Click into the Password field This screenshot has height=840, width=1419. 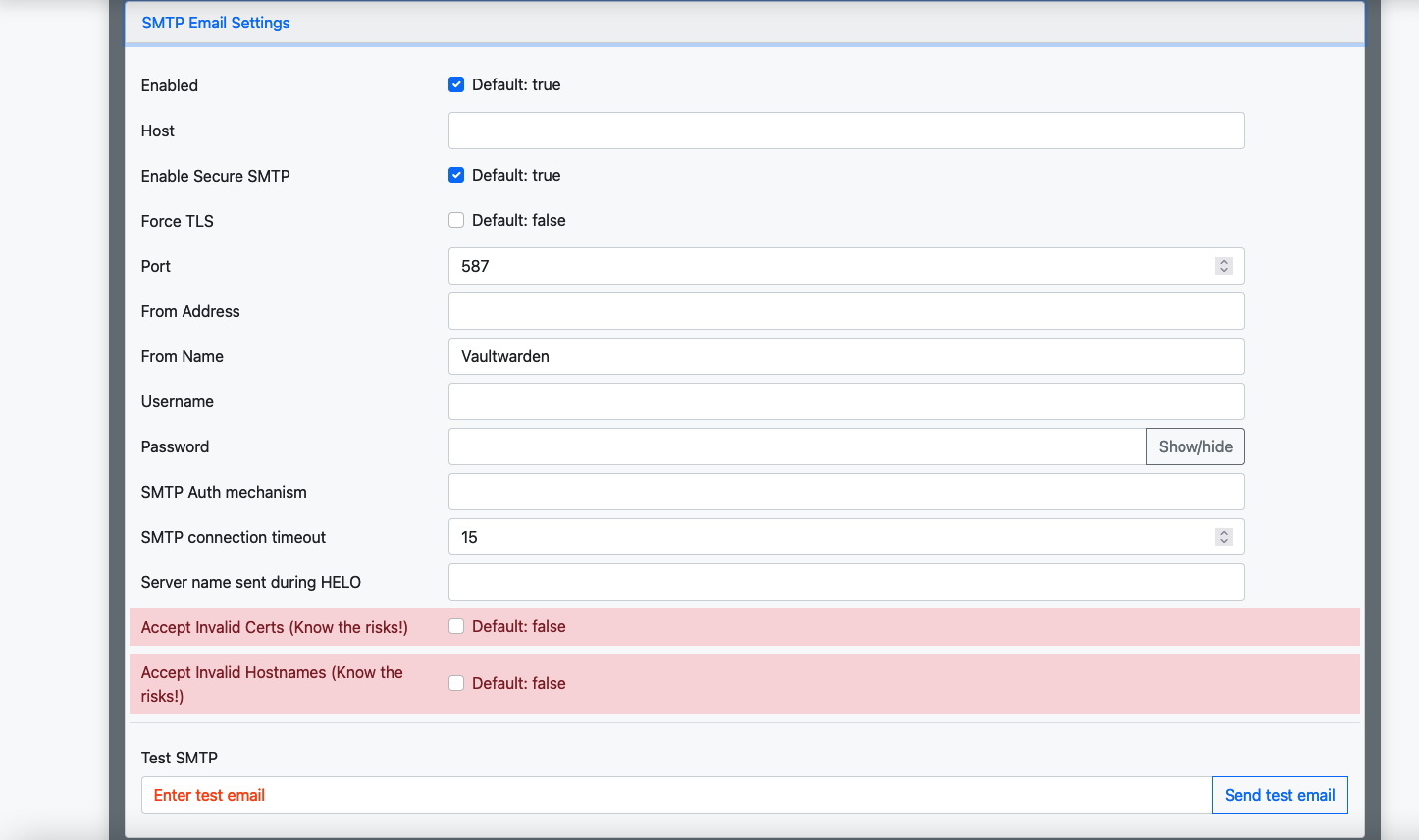797,446
